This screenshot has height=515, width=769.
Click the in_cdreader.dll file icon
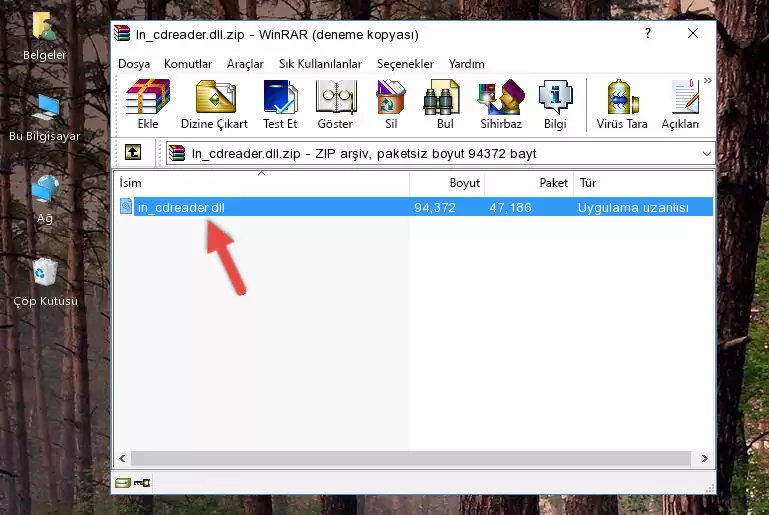click(x=126, y=206)
